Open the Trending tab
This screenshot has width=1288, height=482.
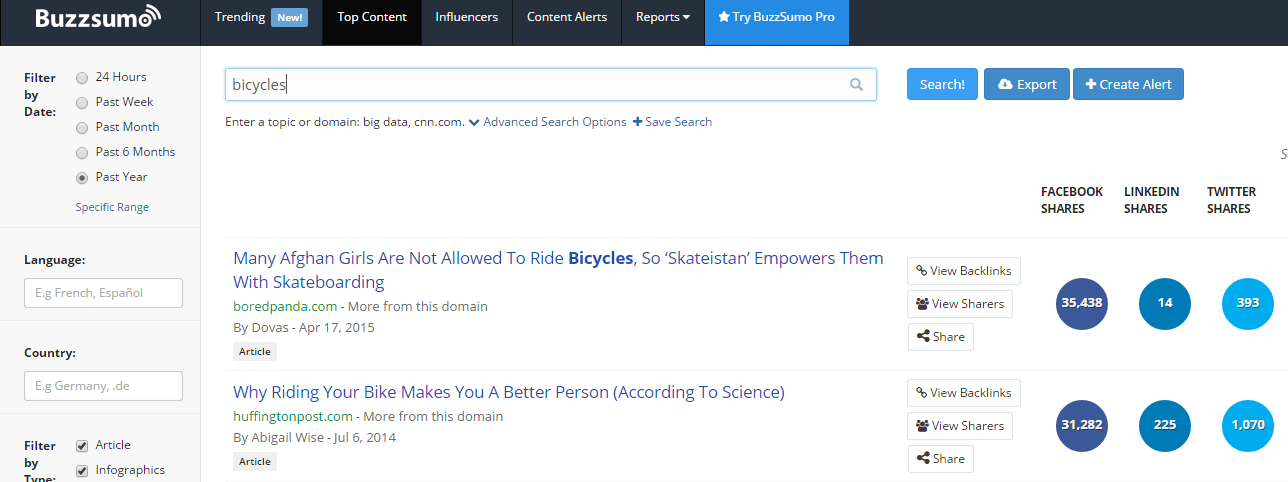point(261,17)
